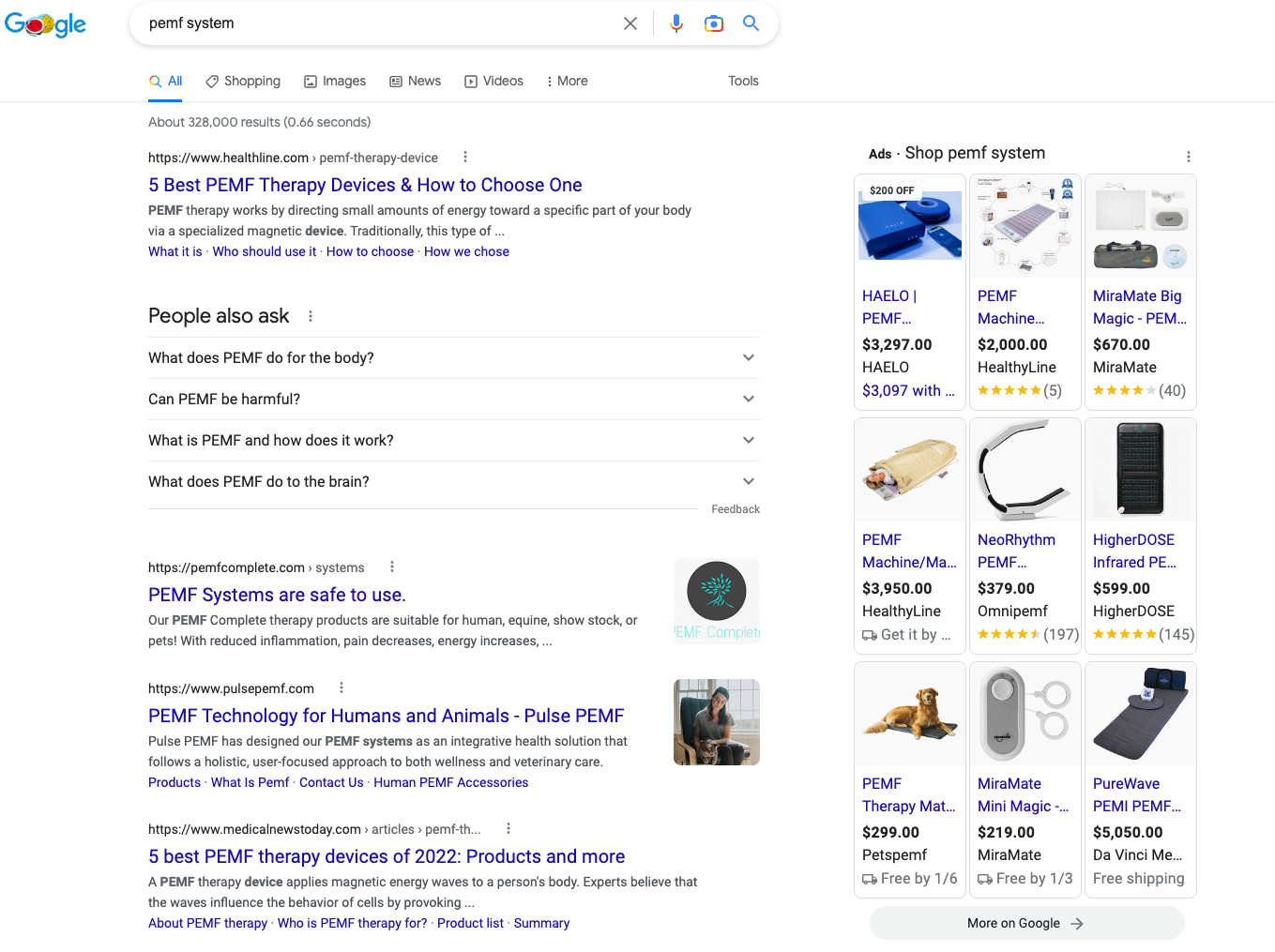Image resolution: width=1275 pixels, height=952 pixels.
Task: Switch to the Images tab
Action: 335,82
